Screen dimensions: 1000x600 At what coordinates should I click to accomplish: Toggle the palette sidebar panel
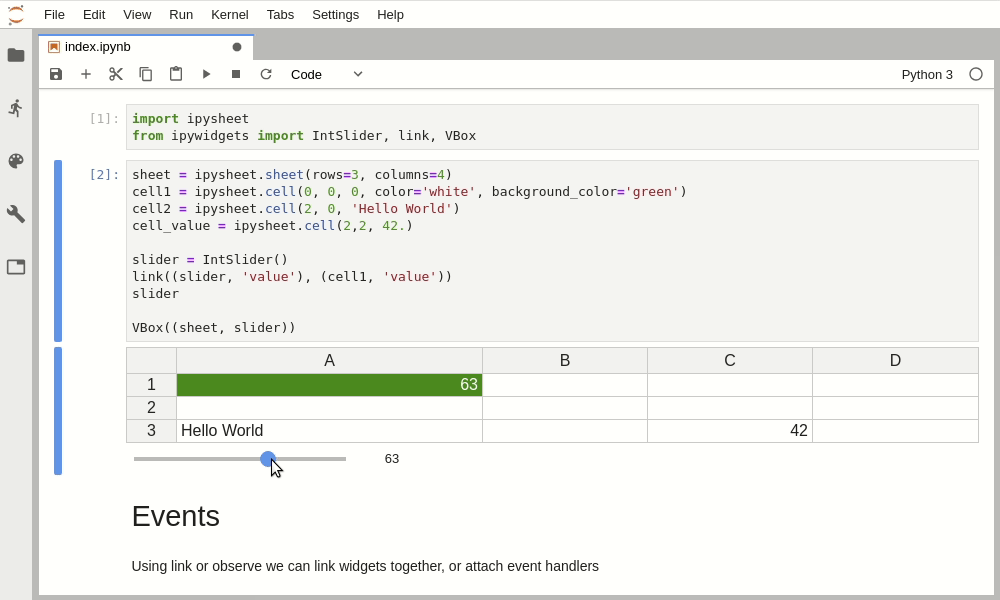(16, 161)
